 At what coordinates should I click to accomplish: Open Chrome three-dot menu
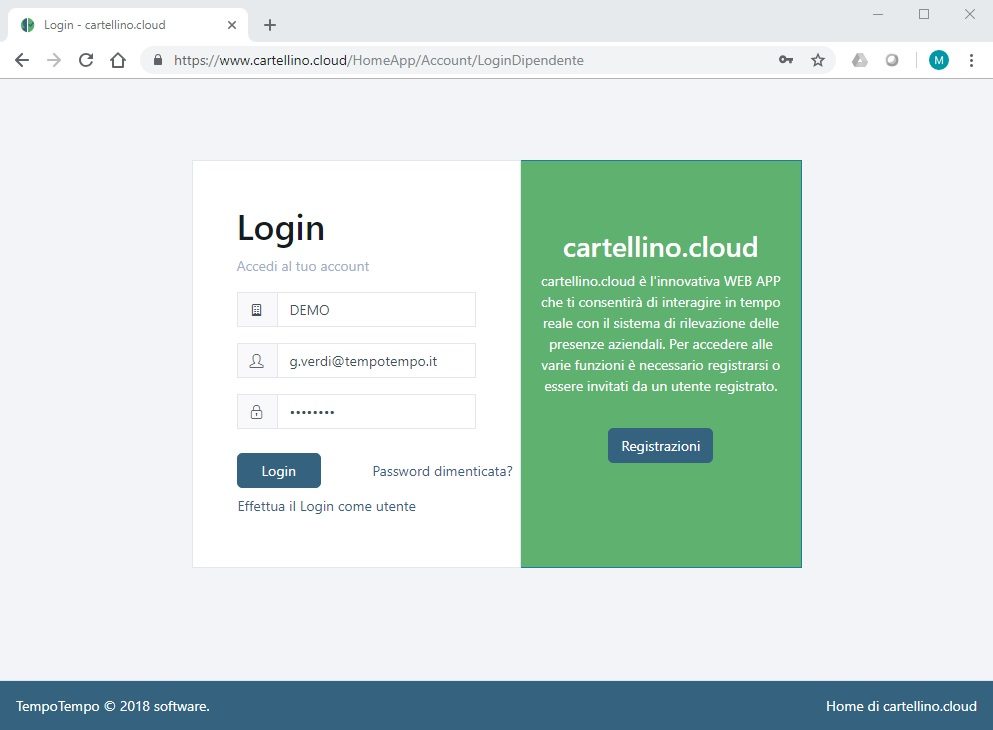[x=971, y=60]
